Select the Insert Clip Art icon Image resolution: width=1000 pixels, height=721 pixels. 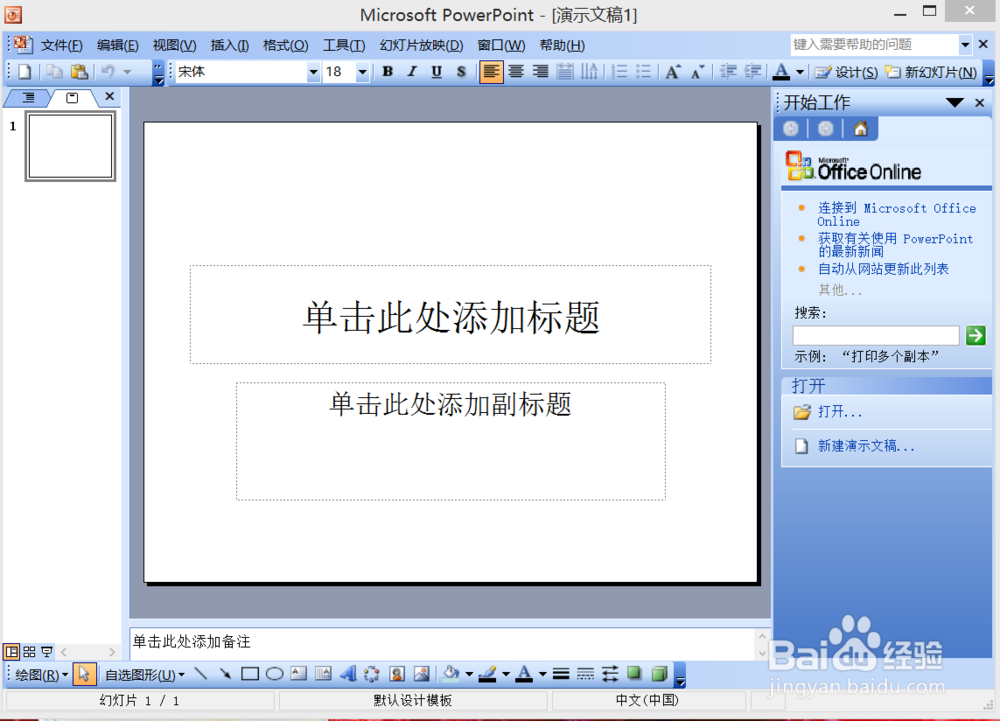click(x=397, y=674)
